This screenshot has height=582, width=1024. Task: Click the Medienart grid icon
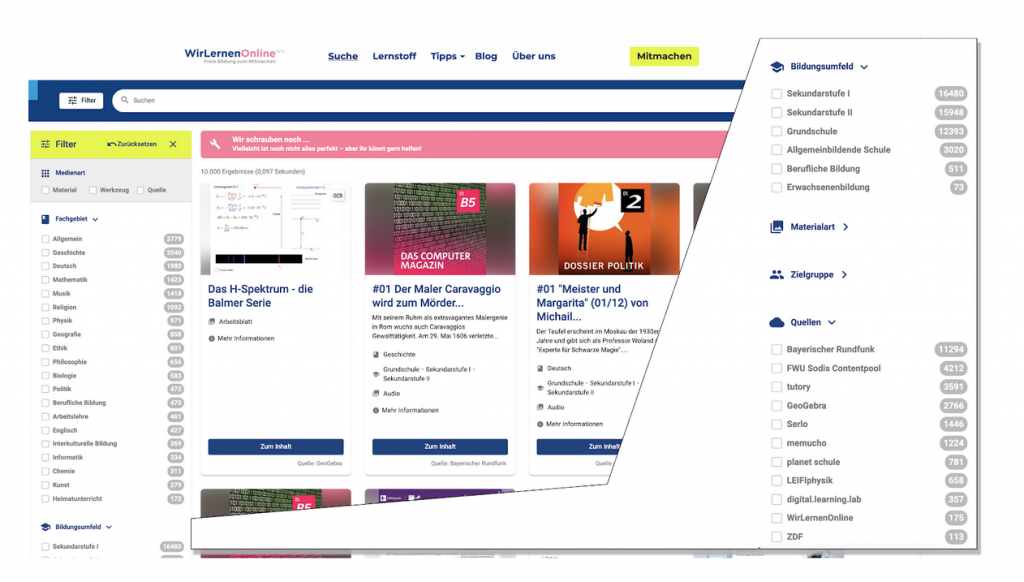coord(45,173)
